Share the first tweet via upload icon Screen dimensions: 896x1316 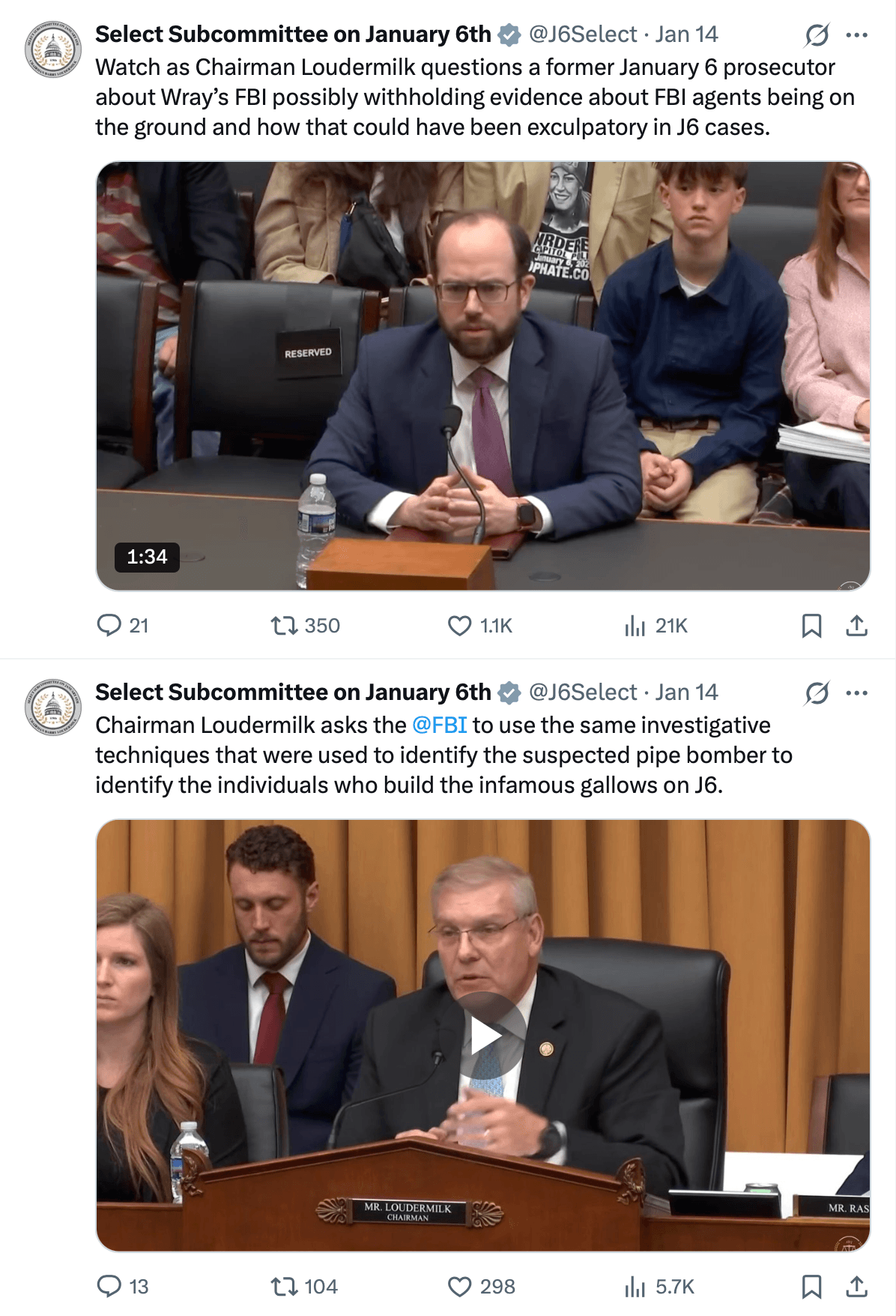point(856,625)
